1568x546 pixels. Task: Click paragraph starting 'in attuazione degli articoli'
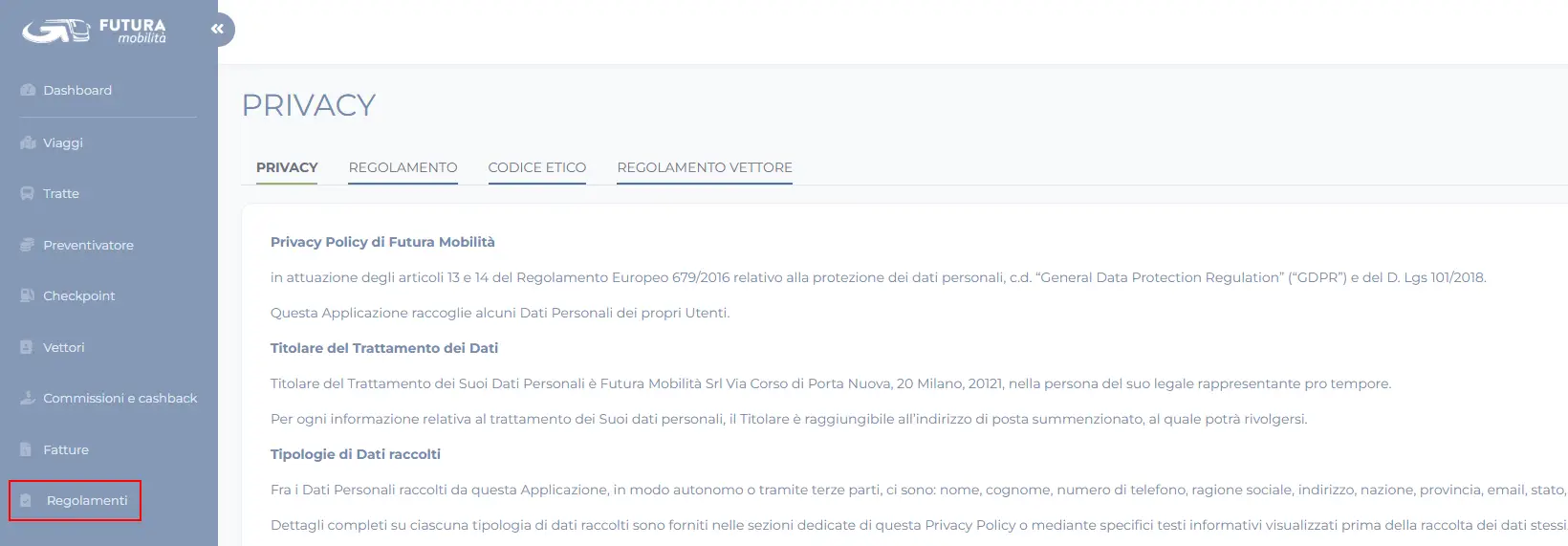(x=879, y=277)
